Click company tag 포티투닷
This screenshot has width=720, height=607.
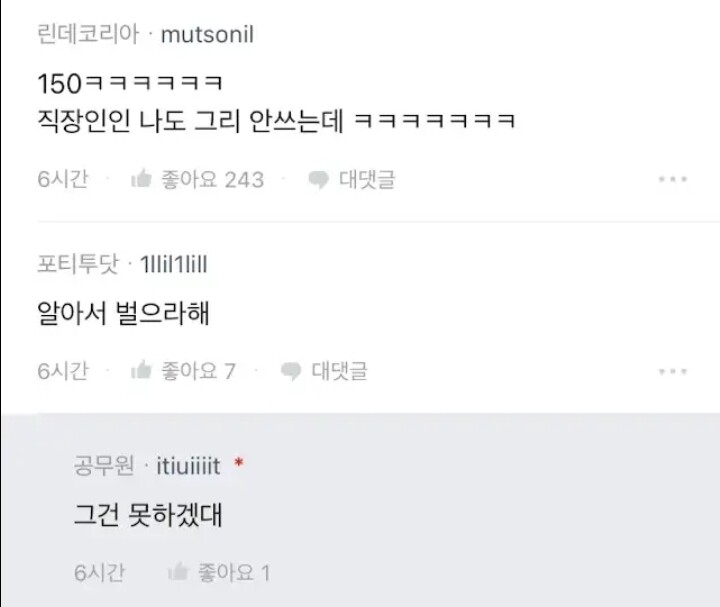click(x=78, y=264)
